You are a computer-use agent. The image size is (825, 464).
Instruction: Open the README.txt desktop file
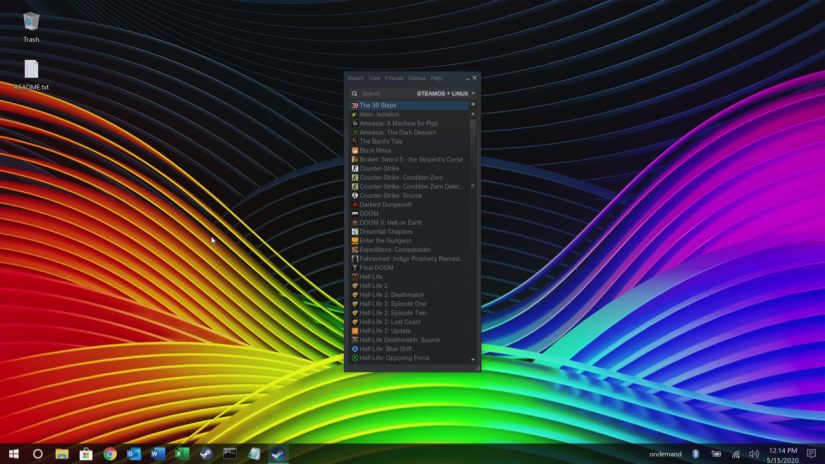coord(31,70)
